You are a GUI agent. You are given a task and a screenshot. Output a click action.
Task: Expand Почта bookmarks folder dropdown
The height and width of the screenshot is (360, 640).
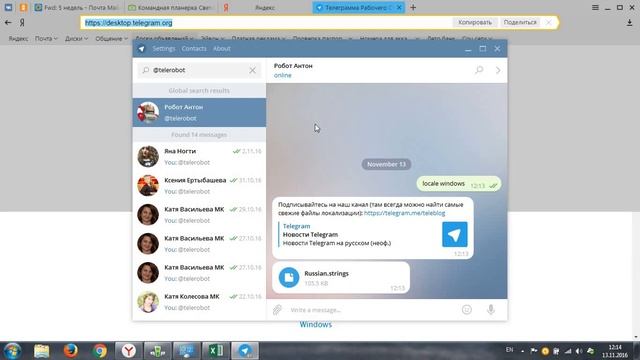[x=46, y=38]
